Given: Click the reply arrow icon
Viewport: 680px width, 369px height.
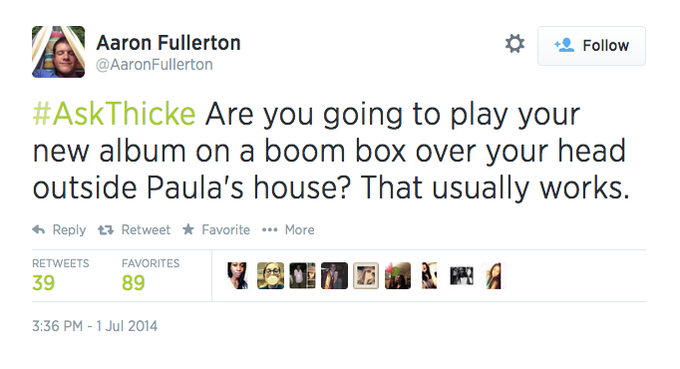Looking at the screenshot, I should [x=39, y=229].
